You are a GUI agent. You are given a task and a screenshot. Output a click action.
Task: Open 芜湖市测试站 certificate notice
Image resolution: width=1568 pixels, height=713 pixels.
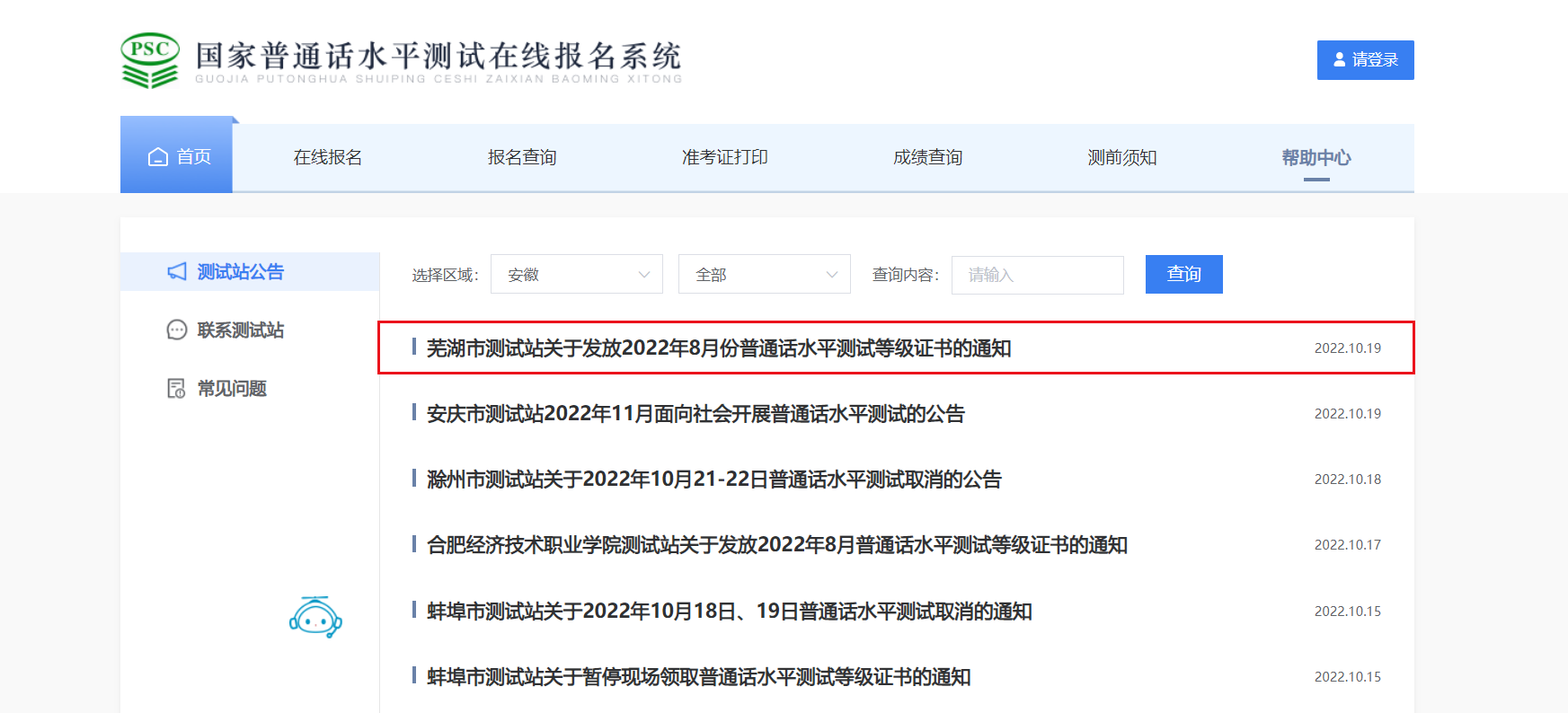(x=719, y=348)
